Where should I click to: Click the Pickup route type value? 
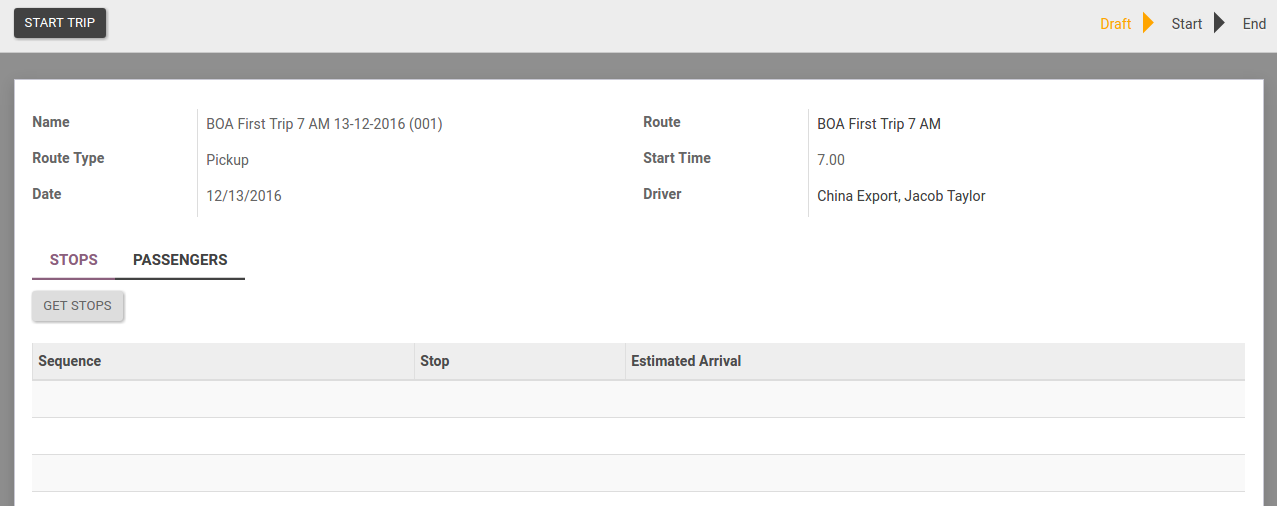(x=227, y=160)
